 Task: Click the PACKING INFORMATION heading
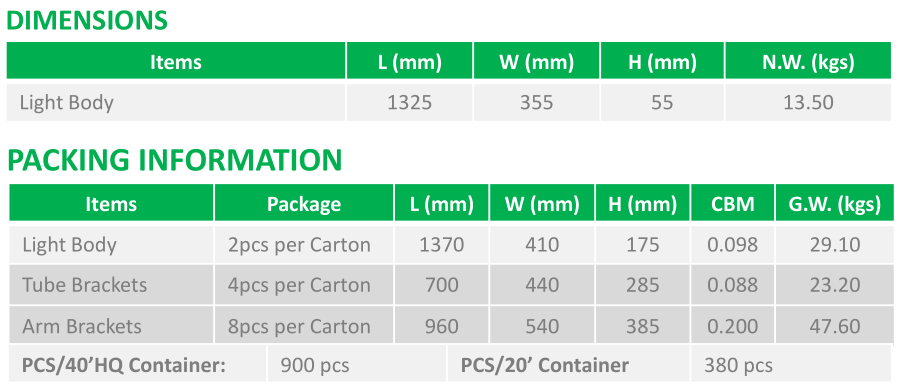(x=175, y=160)
